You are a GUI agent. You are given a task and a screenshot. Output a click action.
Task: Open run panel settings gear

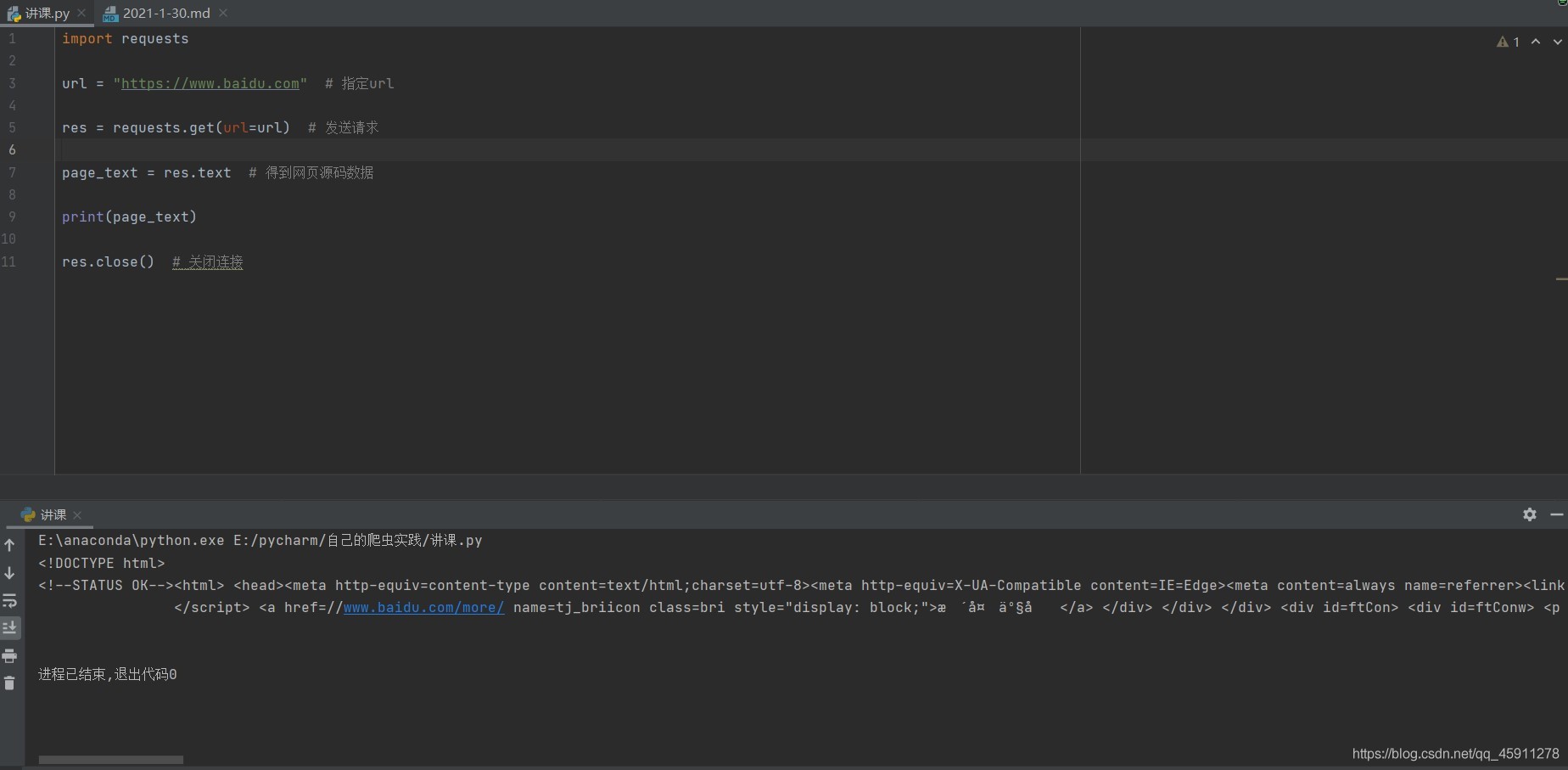(x=1530, y=514)
